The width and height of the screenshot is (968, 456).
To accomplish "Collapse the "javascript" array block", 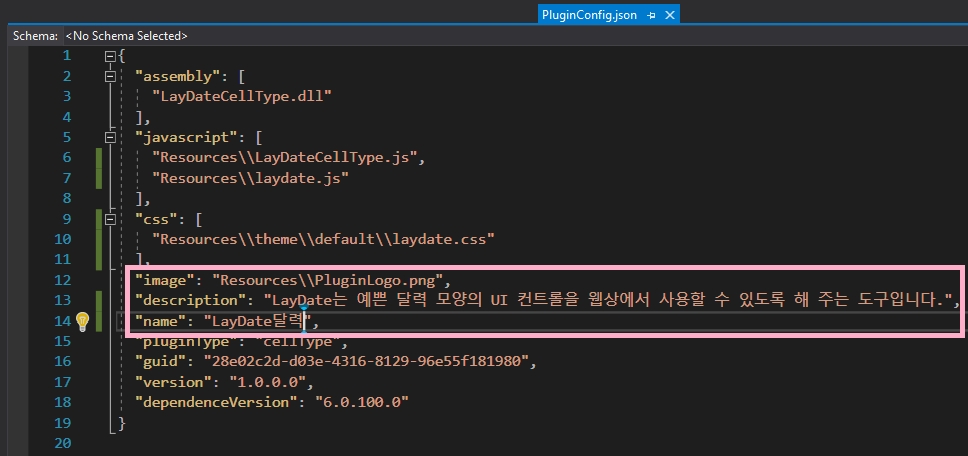I will pyautogui.click(x=110, y=137).
